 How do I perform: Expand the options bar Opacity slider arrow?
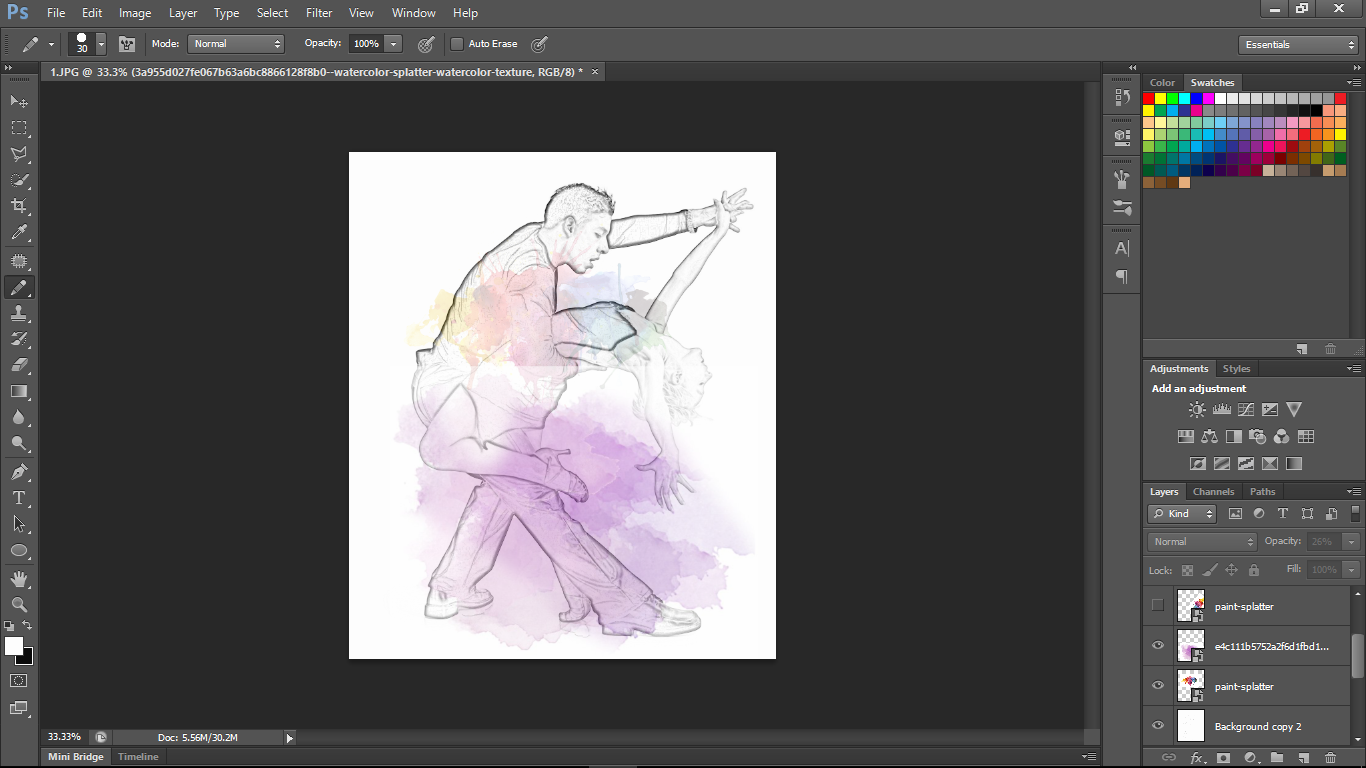tap(394, 44)
